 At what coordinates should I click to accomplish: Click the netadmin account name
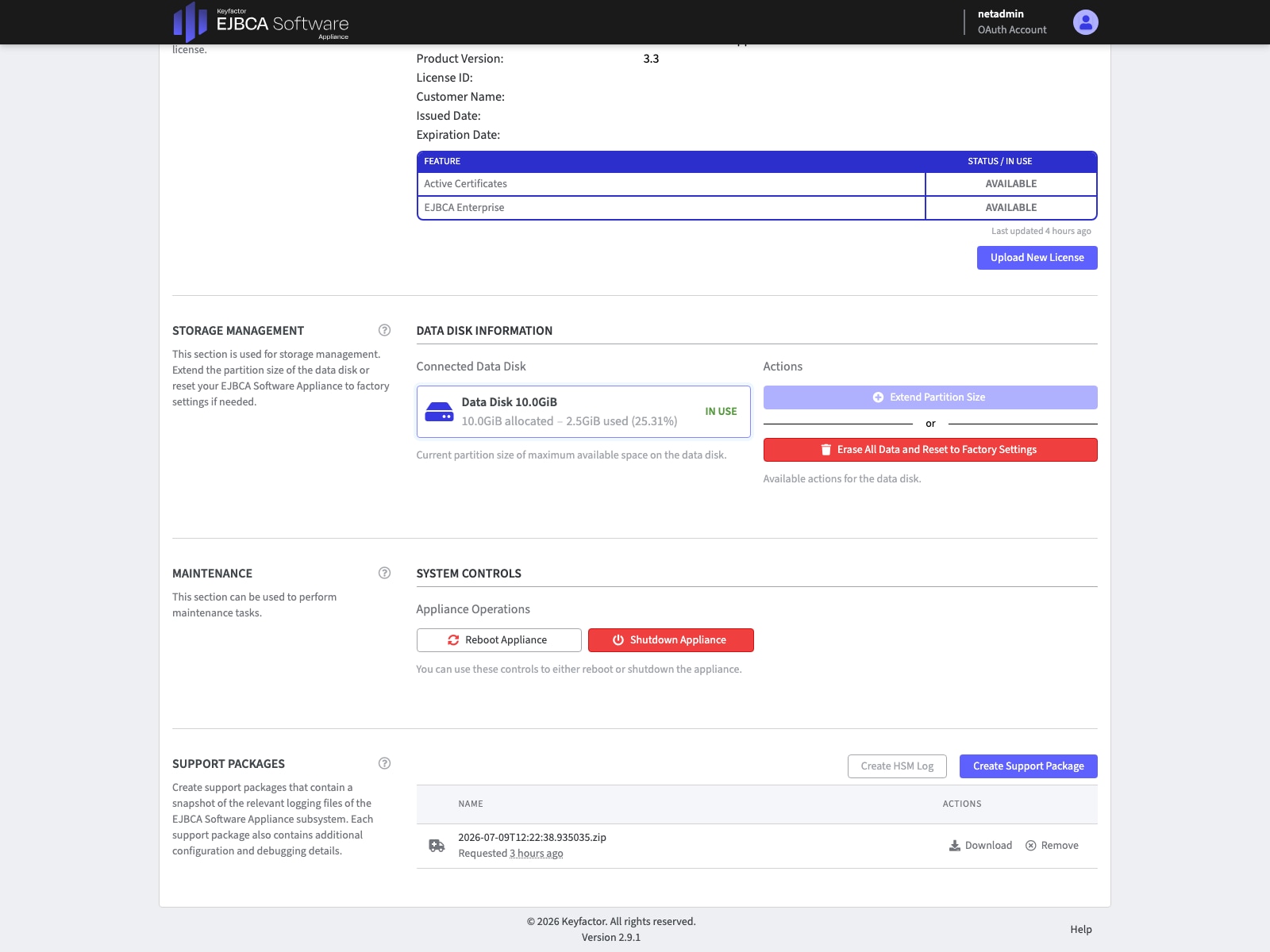(1000, 14)
